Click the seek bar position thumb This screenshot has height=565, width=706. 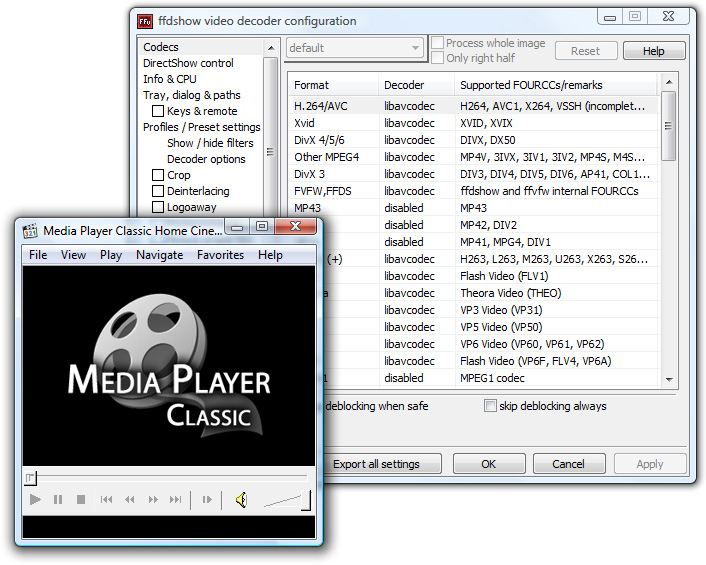point(30,478)
